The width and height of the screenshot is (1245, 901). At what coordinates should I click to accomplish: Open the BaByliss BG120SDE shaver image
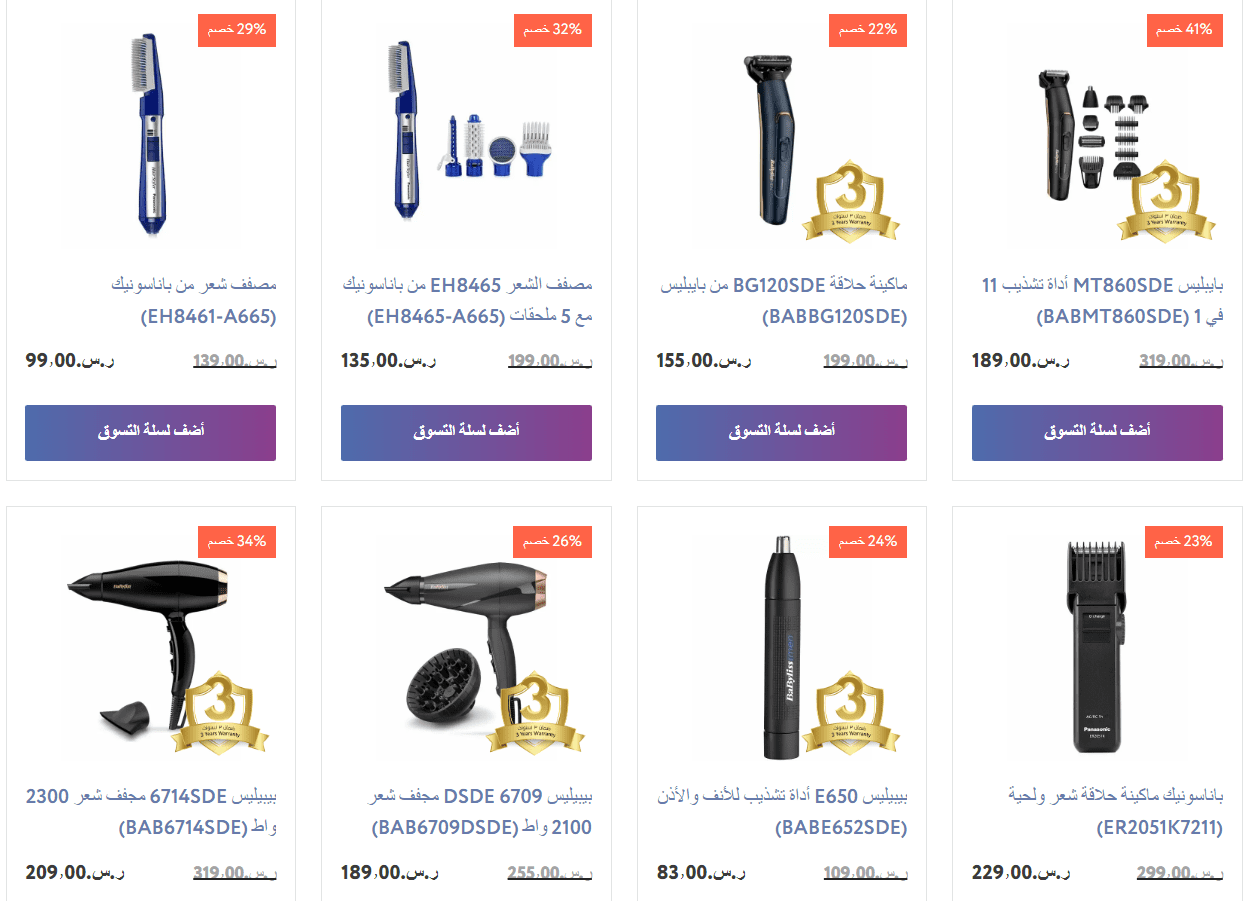(x=782, y=135)
